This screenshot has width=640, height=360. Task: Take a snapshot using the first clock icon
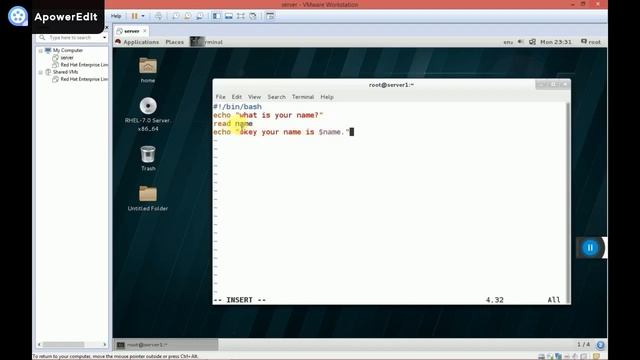pos(176,16)
